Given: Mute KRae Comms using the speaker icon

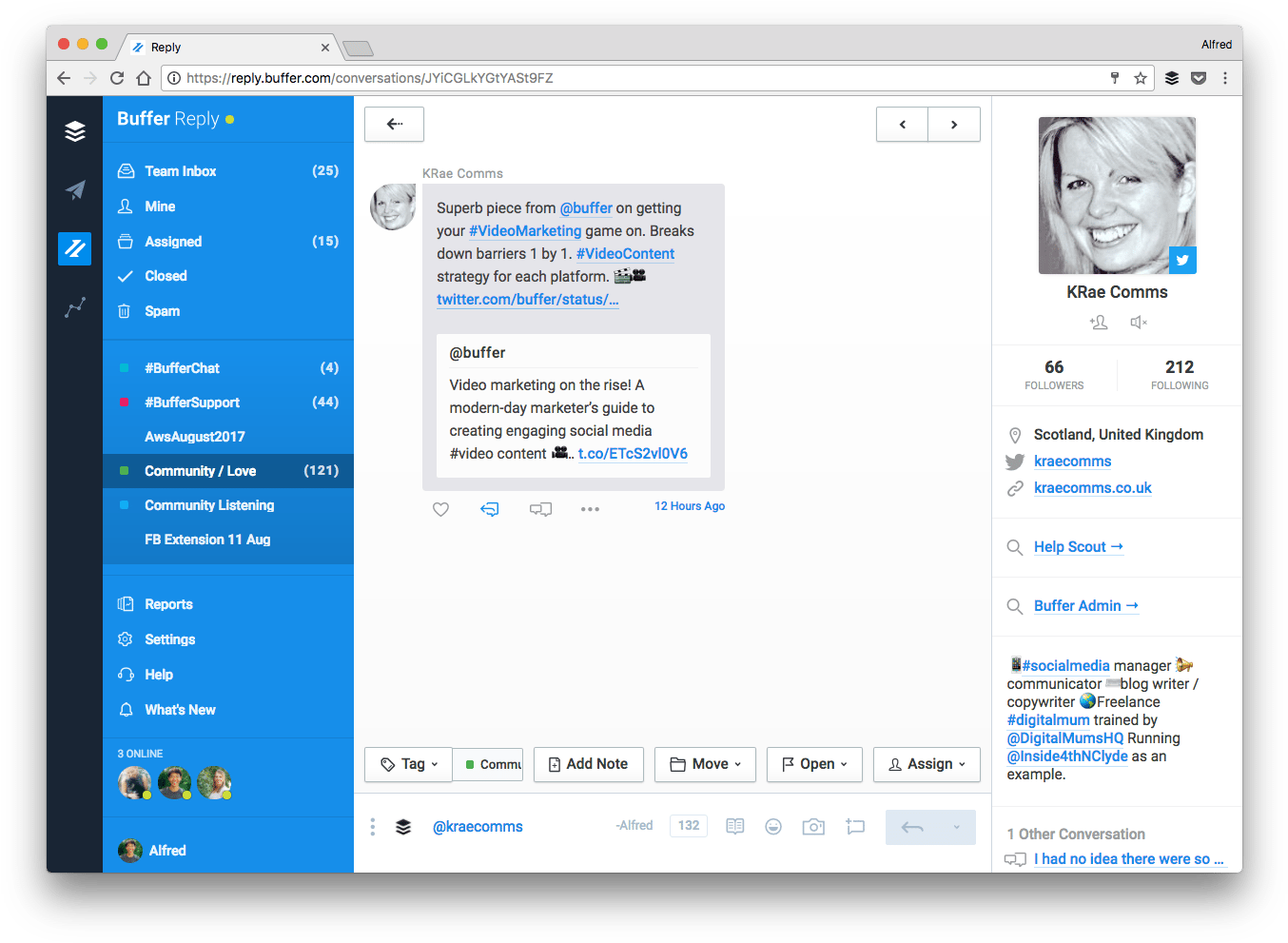Looking at the screenshot, I should pos(1138,323).
